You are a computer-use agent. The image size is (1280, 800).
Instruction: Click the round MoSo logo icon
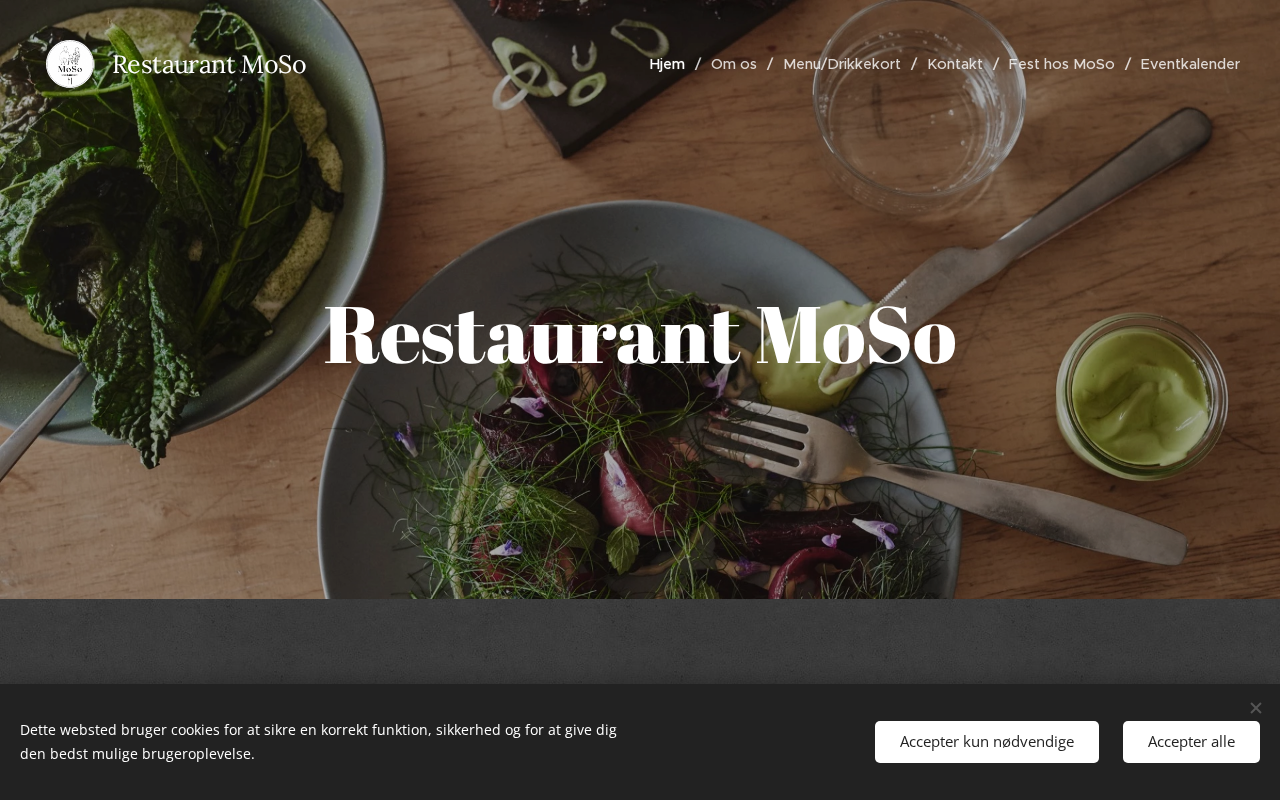(70, 64)
